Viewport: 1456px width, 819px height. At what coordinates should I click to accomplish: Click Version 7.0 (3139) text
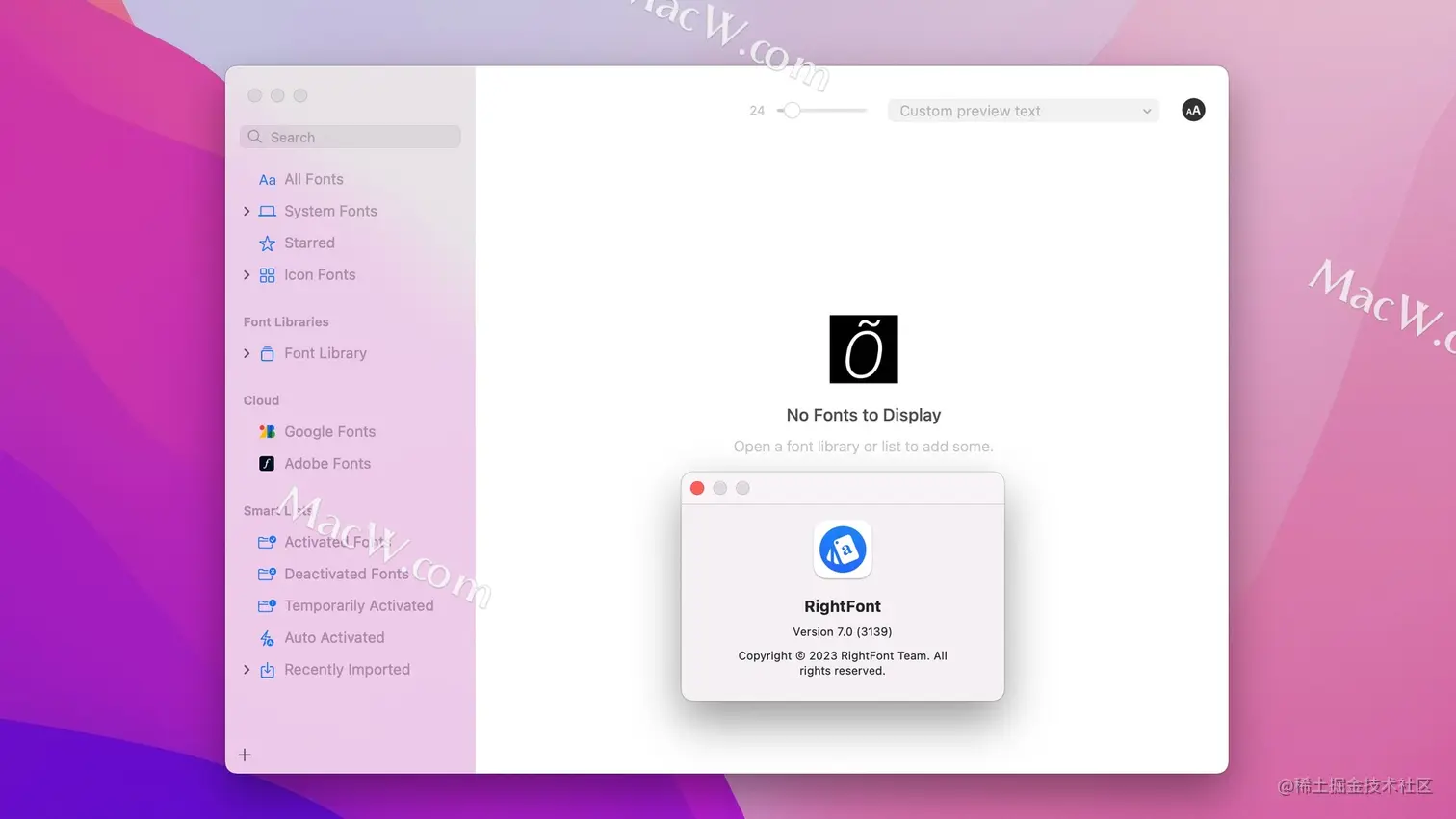pos(843,631)
